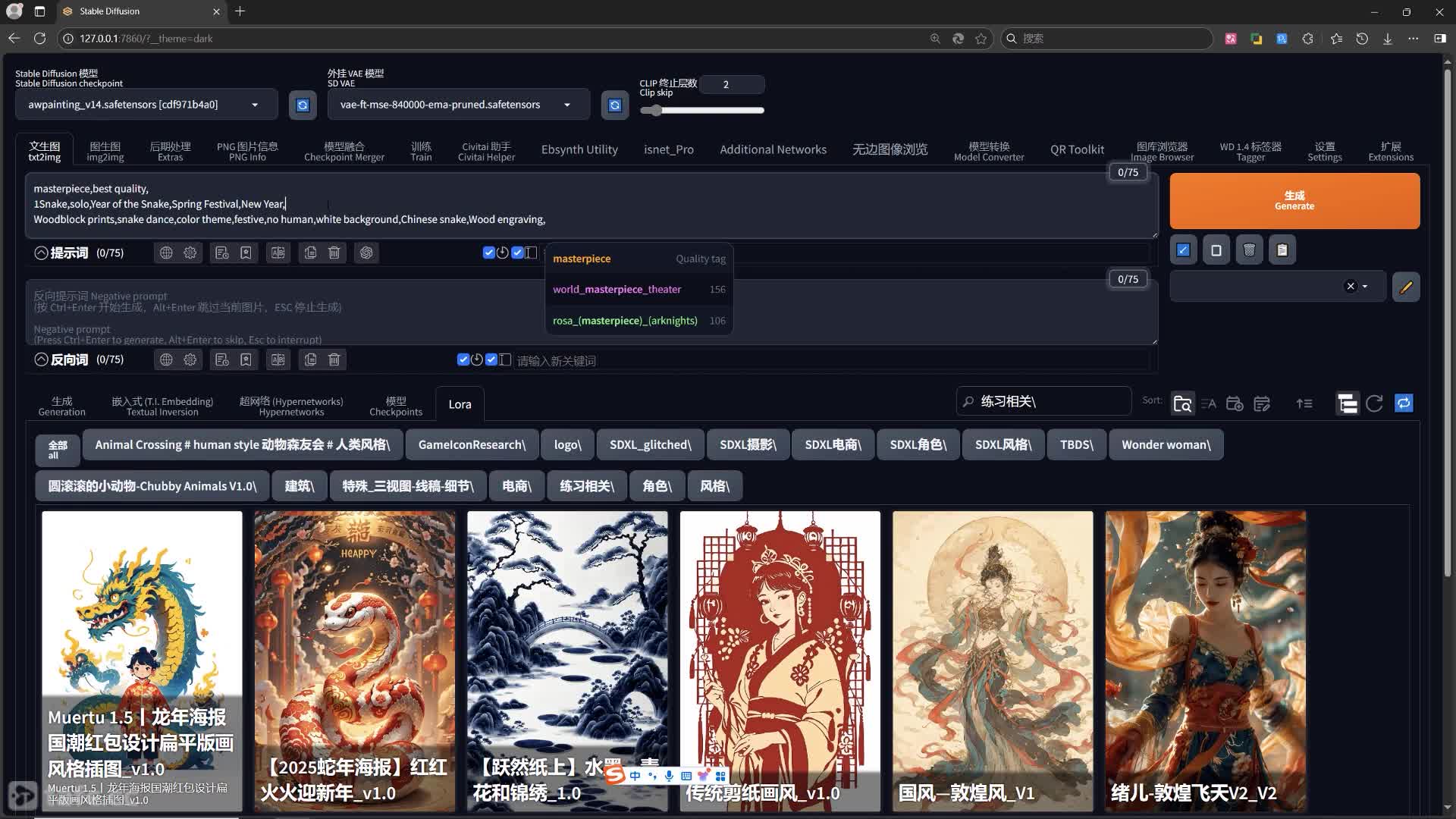
Task: Switch to the Textual Inversion tab
Action: [x=162, y=406]
